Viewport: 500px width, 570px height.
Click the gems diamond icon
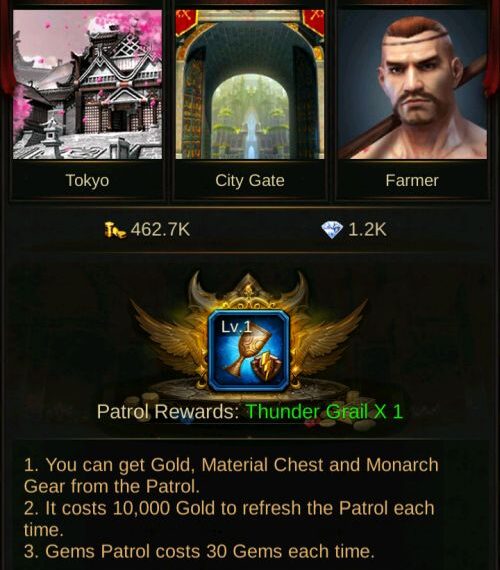(332, 230)
